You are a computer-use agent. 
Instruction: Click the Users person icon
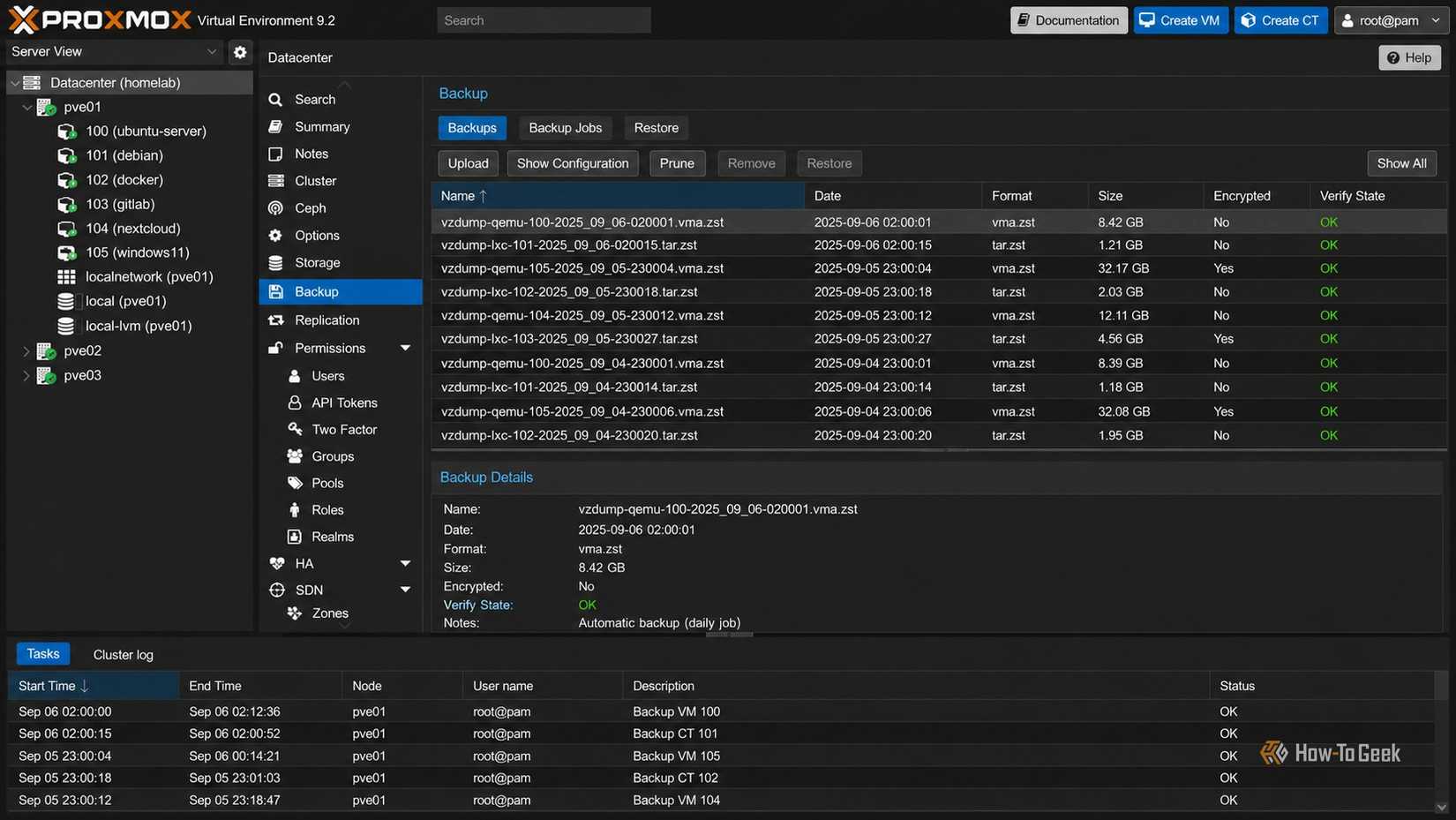pyautogui.click(x=295, y=376)
